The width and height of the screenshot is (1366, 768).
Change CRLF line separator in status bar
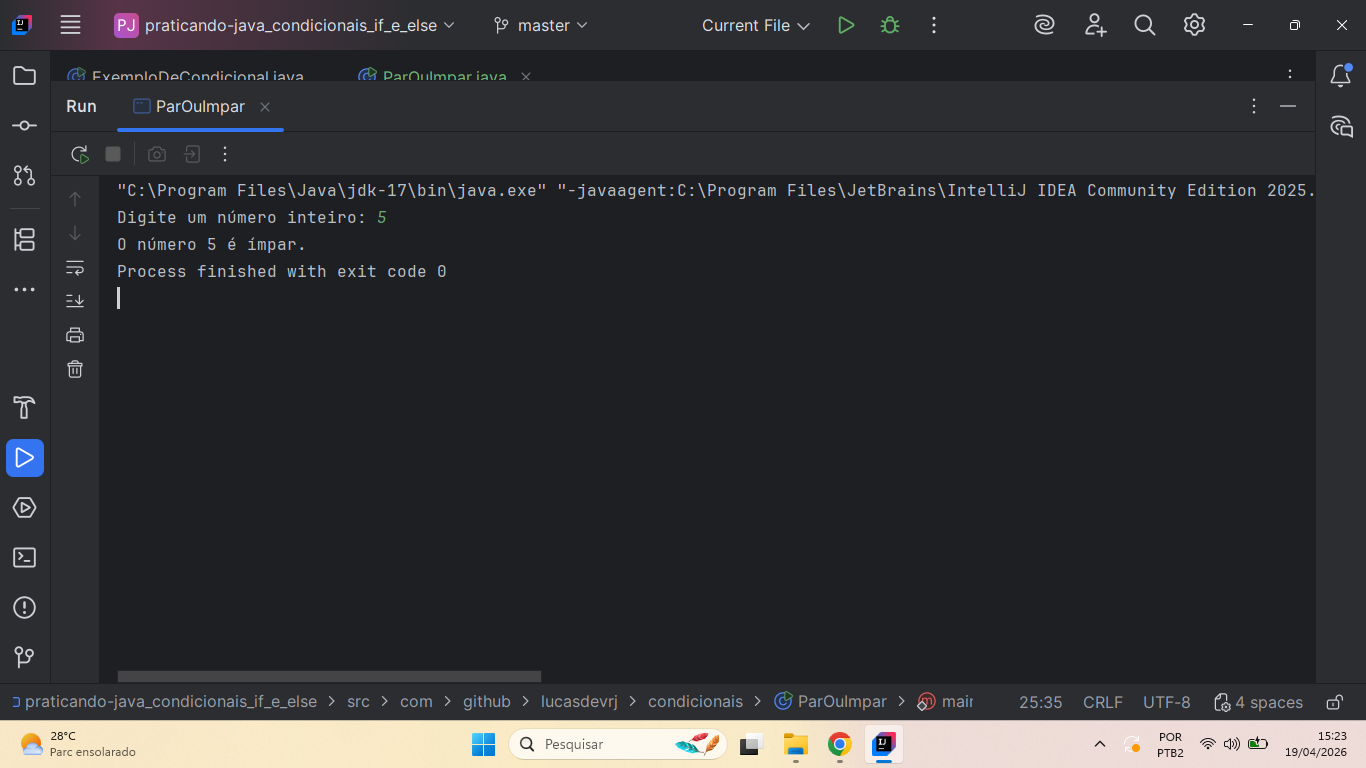tap(1103, 702)
